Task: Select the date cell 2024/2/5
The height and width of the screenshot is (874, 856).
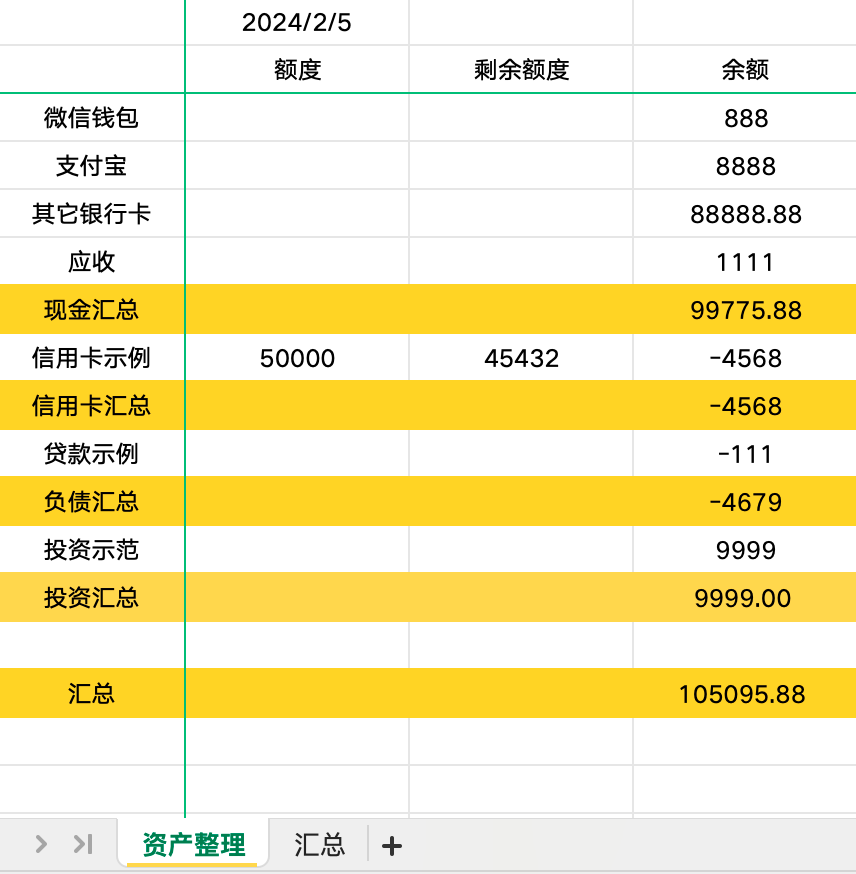Action: [x=297, y=22]
